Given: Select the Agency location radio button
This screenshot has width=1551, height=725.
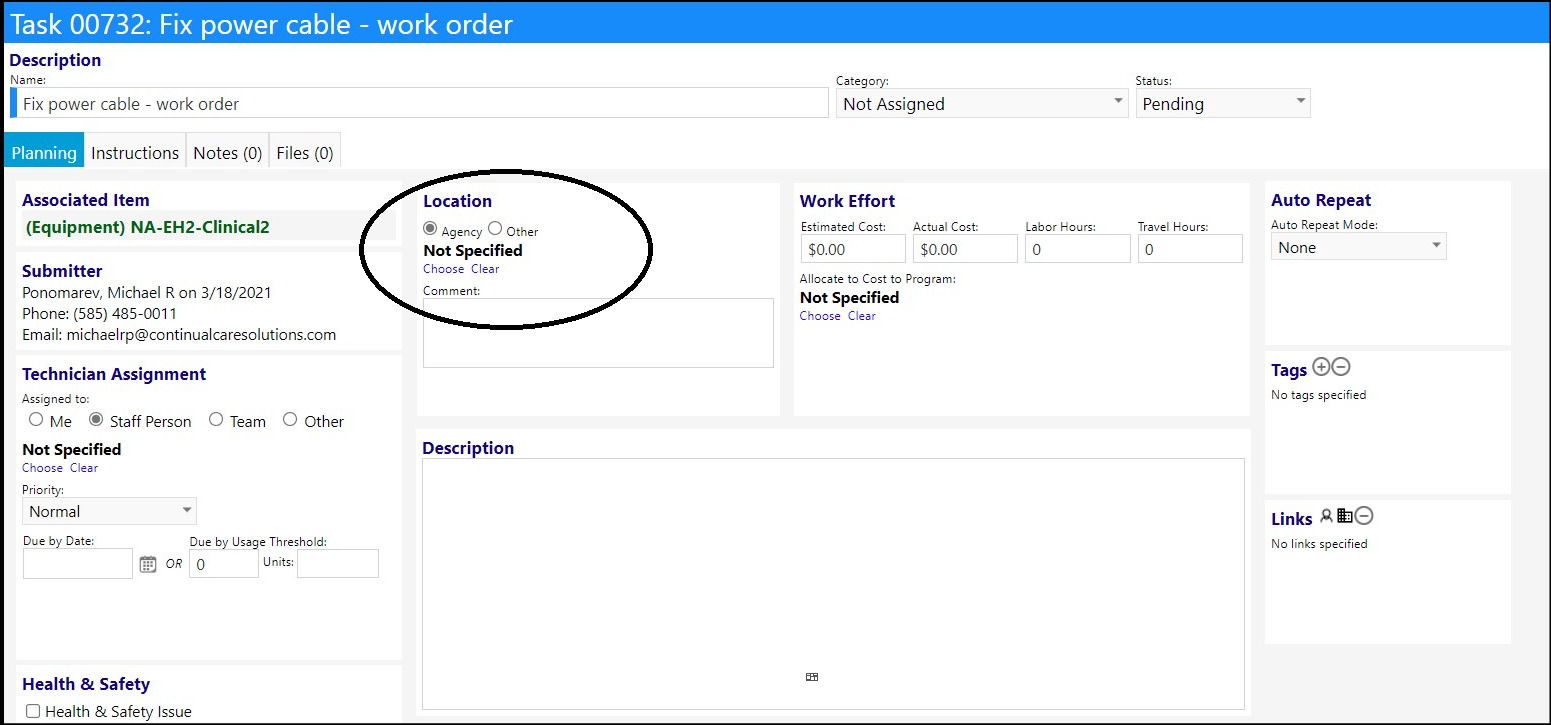Looking at the screenshot, I should (431, 229).
